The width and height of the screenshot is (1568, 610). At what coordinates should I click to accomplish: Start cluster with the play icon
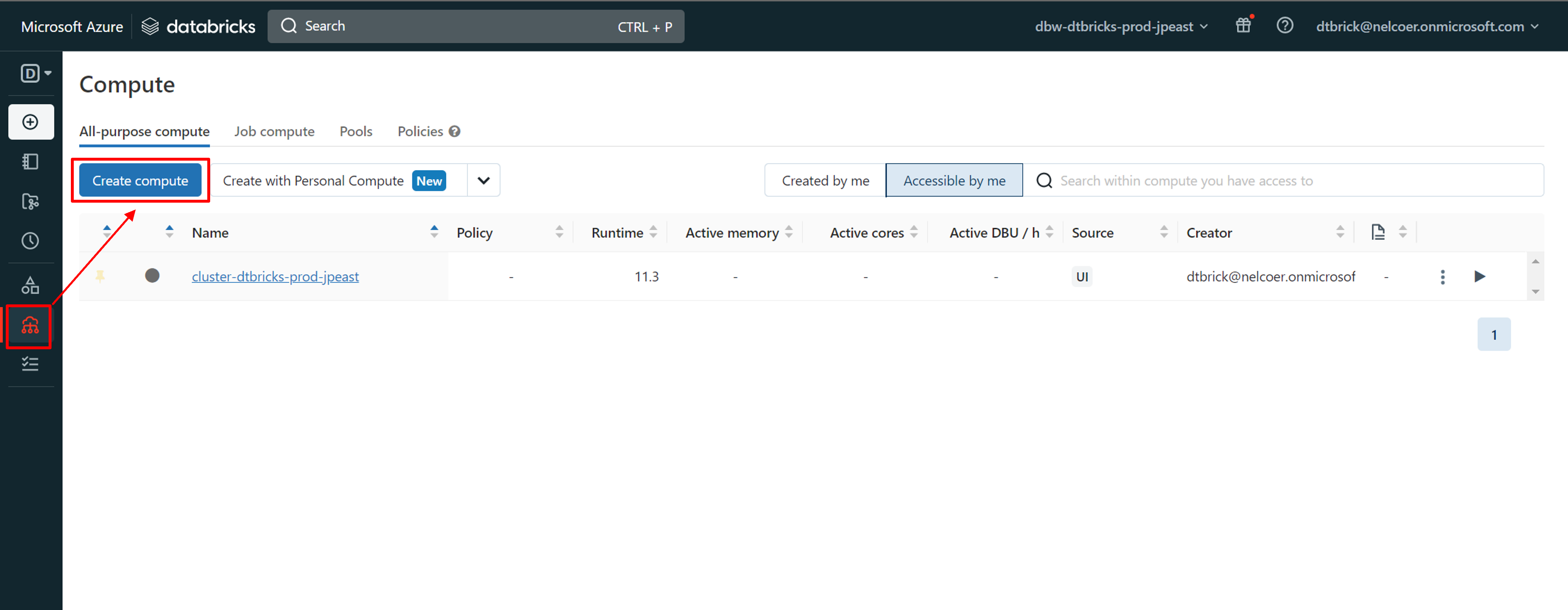pyautogui.click(x=1480, y=277)
